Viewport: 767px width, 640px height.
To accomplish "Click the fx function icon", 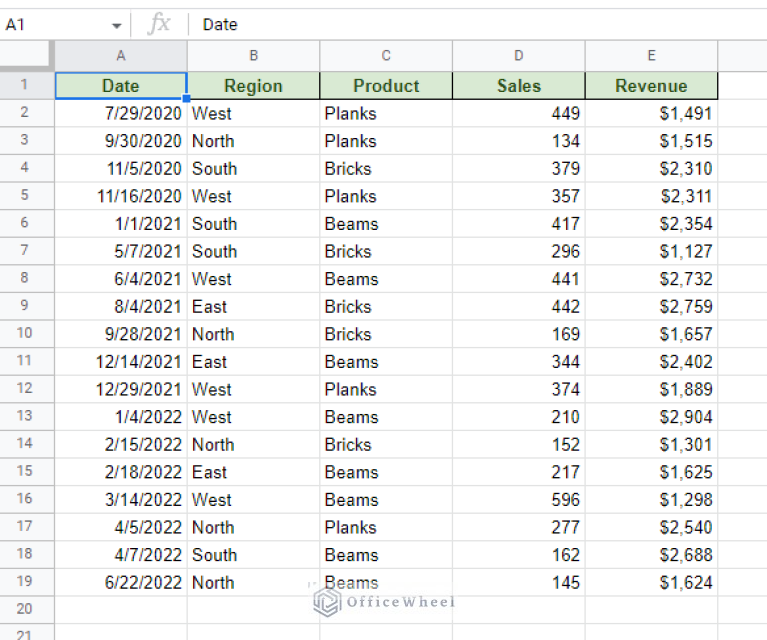I will point(159,24).
